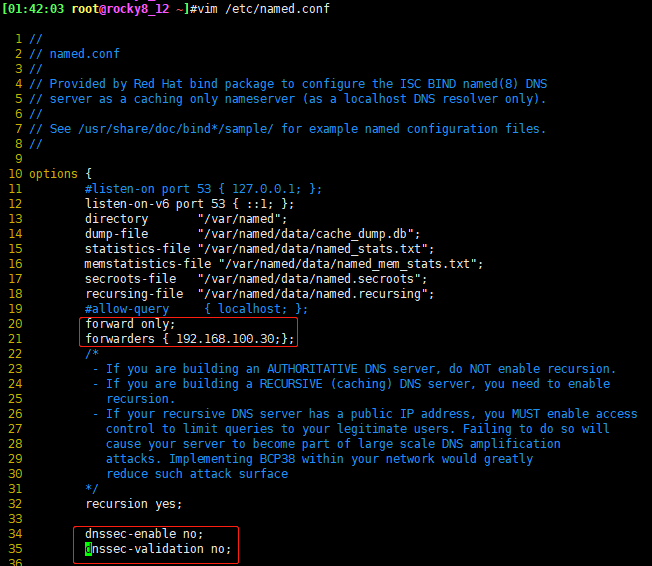Click the 'forward only;' line text
This screenshot has height=566, width=652.
pyautogui.click(x=130, y=324)
